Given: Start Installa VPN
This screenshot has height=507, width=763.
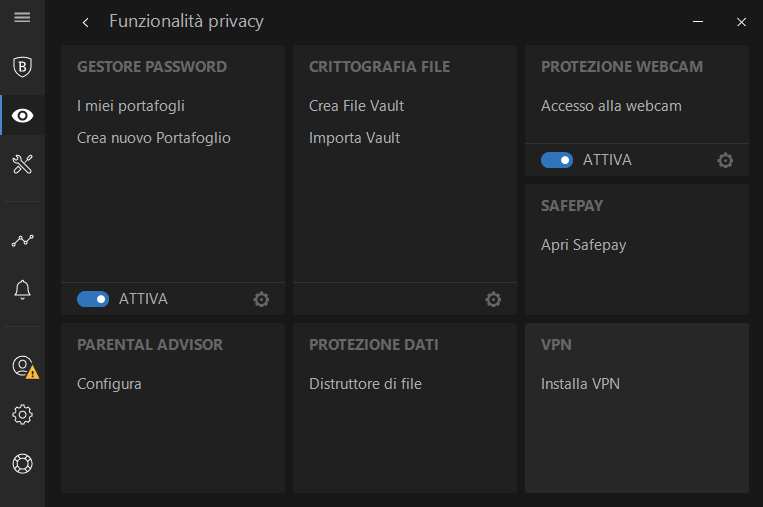Looking at the screenshot, I should coord(580,384).
